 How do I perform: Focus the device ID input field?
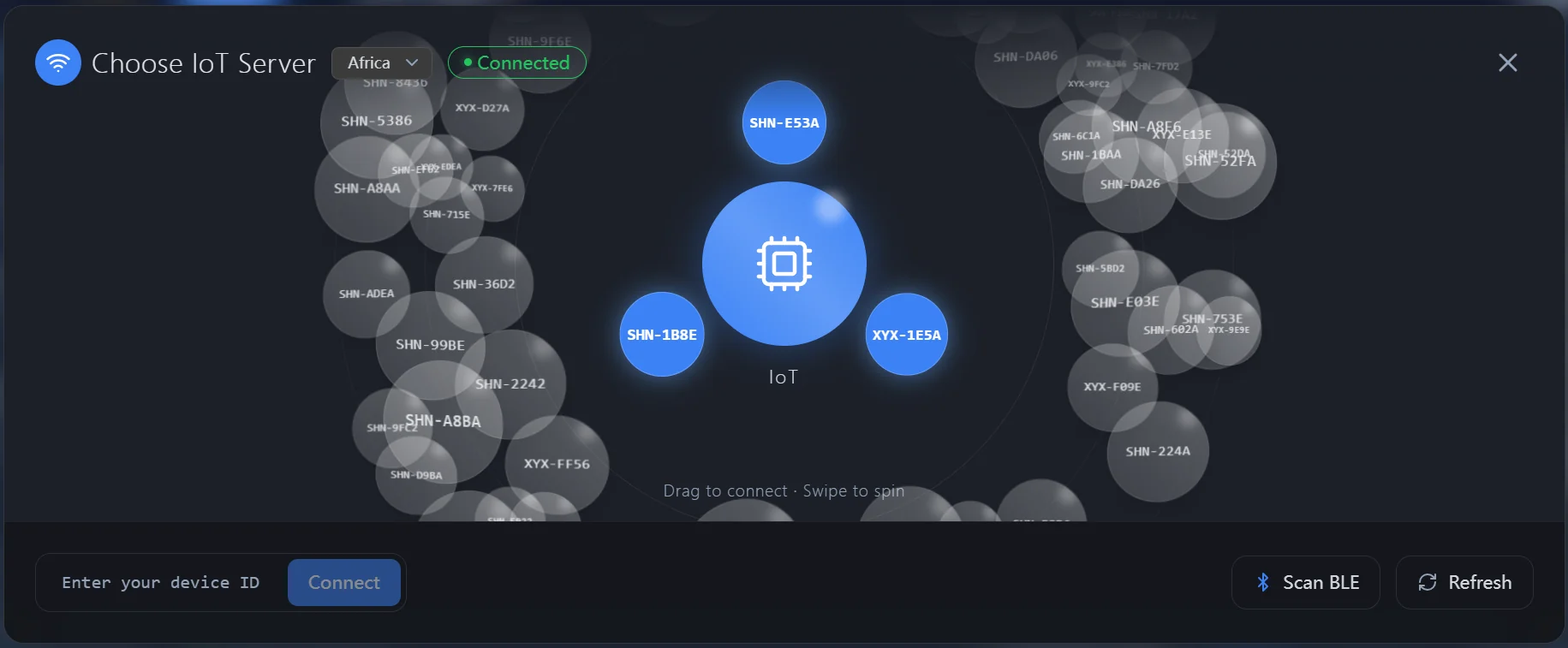(161, 583)
